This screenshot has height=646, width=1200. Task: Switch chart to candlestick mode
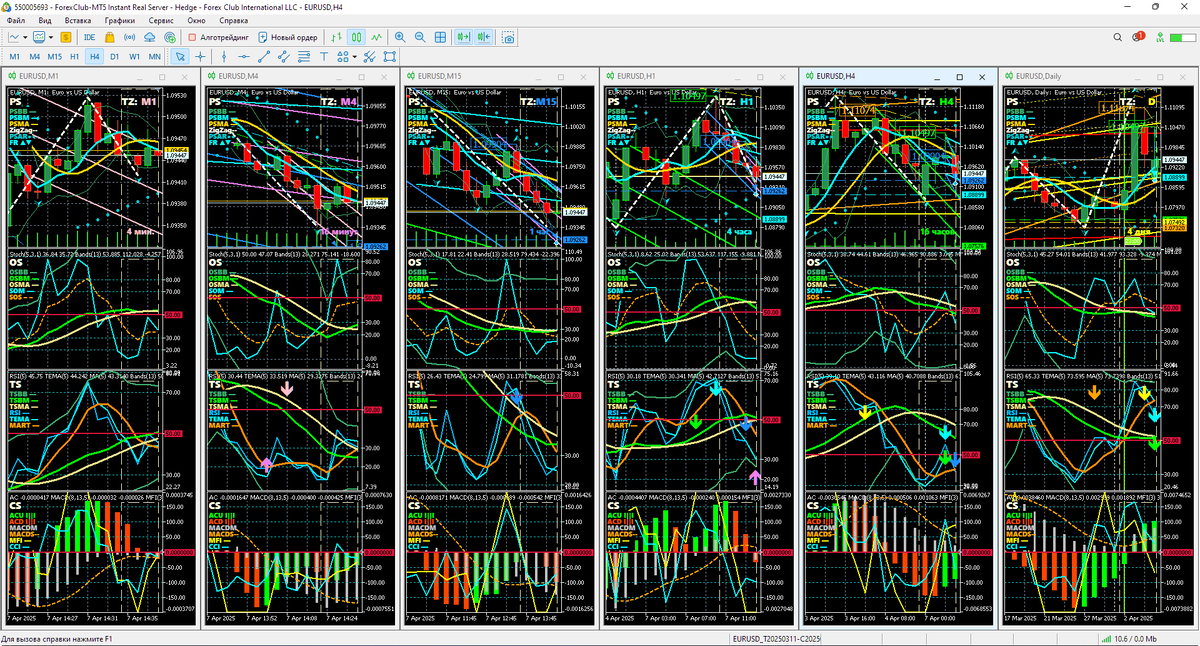pos(356,36)
